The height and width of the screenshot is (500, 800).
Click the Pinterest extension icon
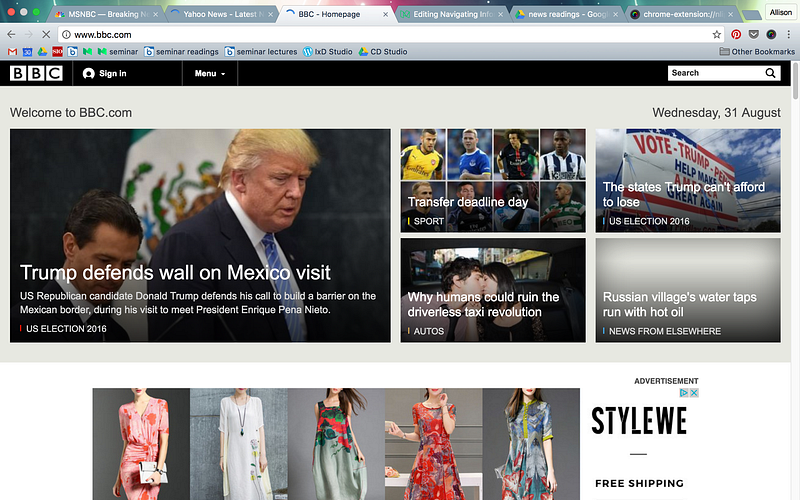point(736,34)
